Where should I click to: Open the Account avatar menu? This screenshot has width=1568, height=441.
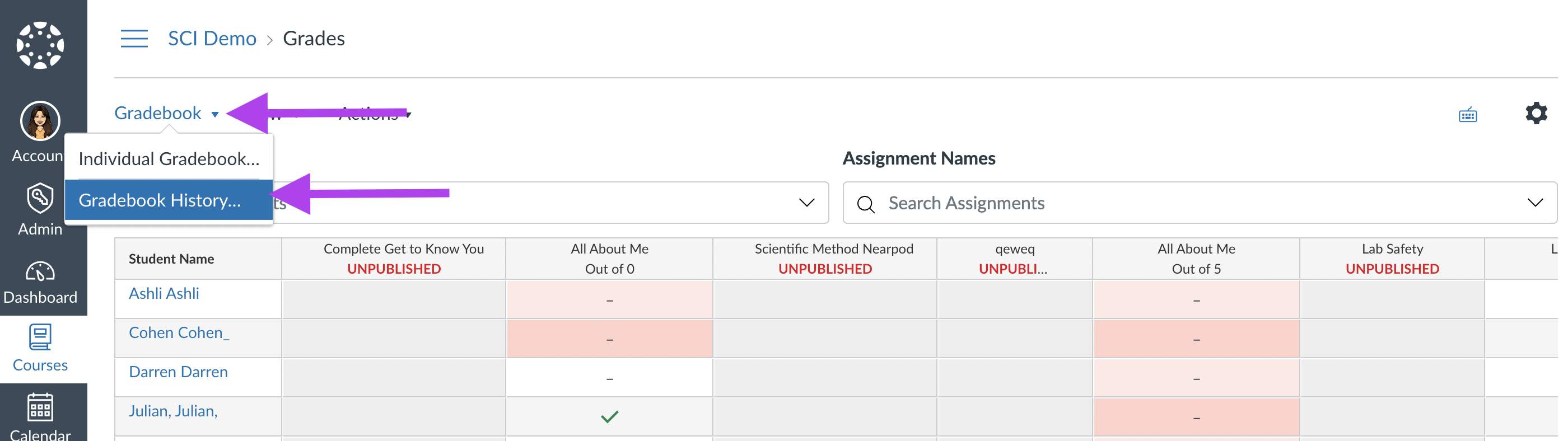click(x=40, y=120)
